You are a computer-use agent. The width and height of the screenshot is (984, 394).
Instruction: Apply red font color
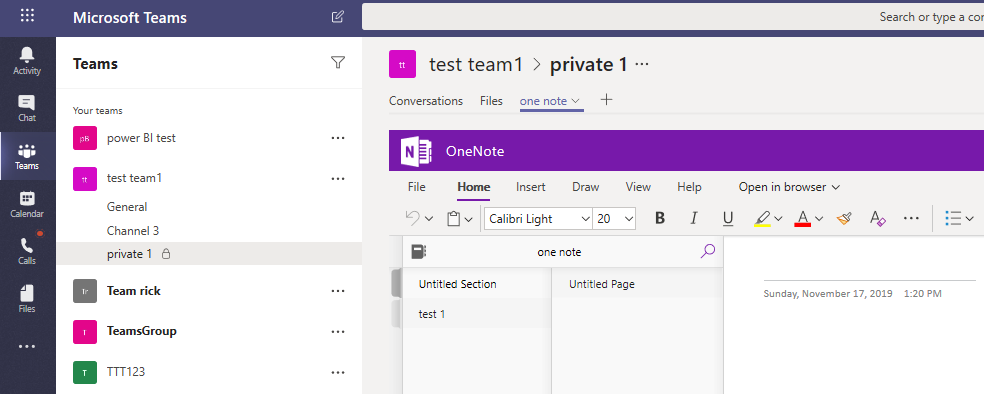pos(802,218)
